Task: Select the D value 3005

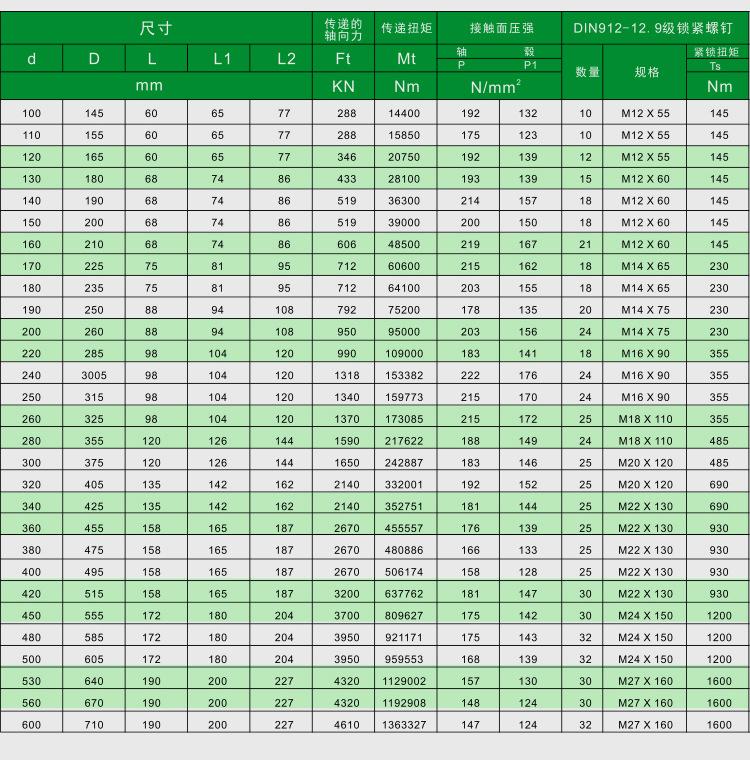Action: (94, 375)
